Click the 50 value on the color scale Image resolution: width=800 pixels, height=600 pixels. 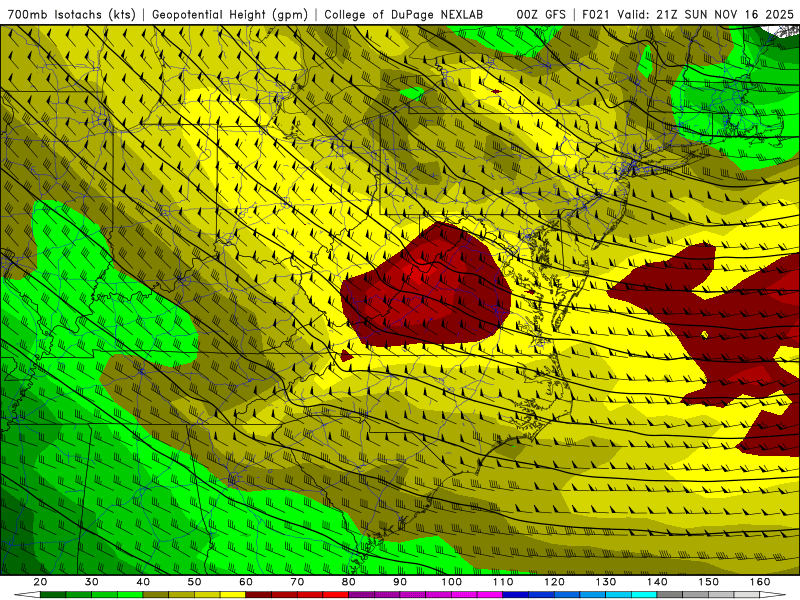click(194, 582)
